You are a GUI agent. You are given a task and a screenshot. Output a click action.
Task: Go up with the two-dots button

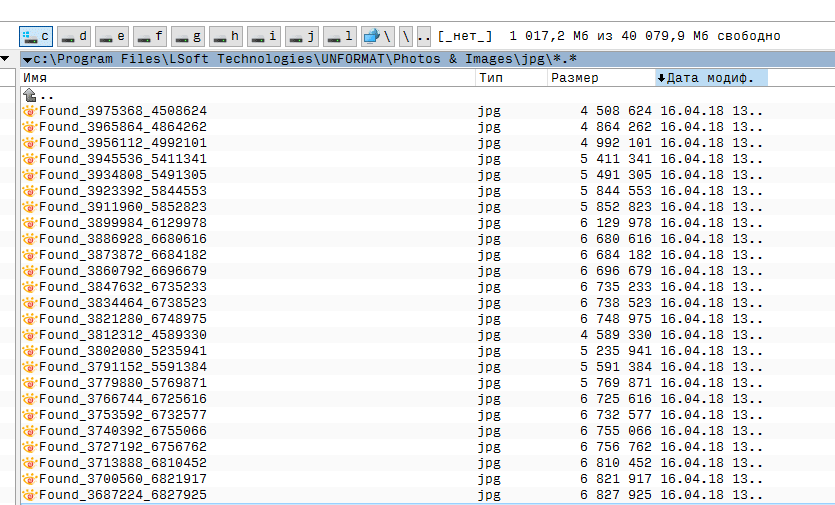424,36
